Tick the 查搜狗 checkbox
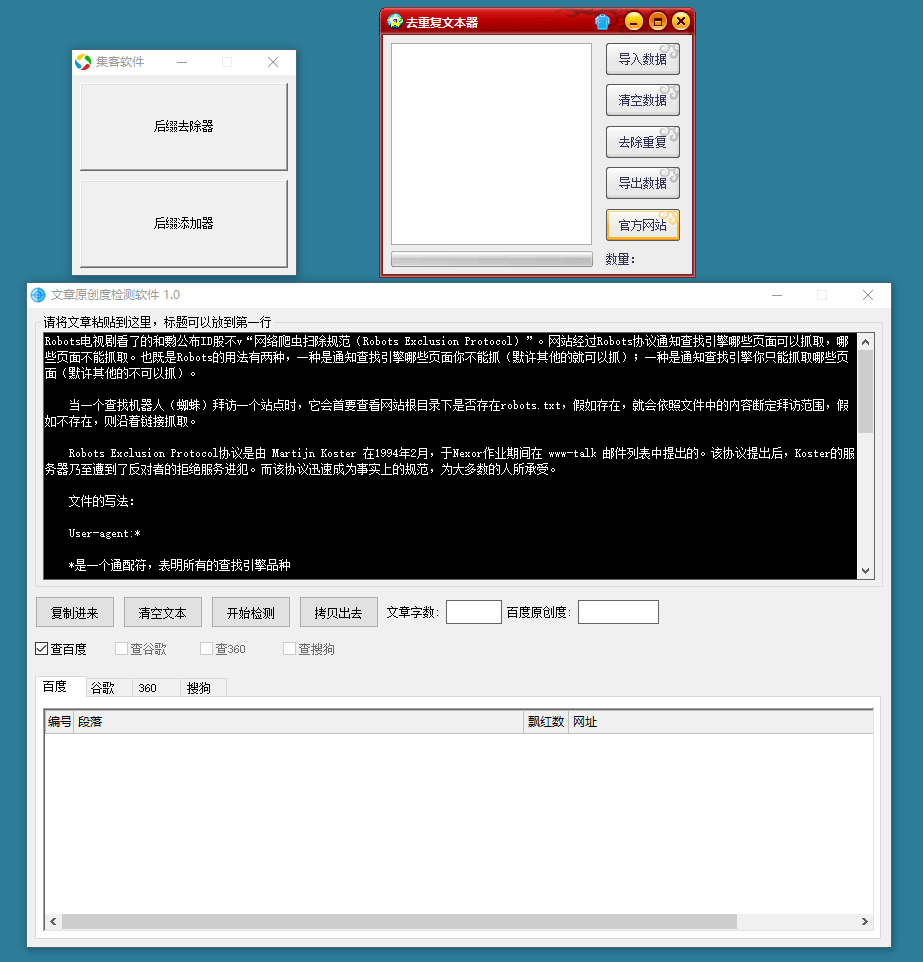Image resolution: width=923 pixels, height=962 pixels. [290, 649]
